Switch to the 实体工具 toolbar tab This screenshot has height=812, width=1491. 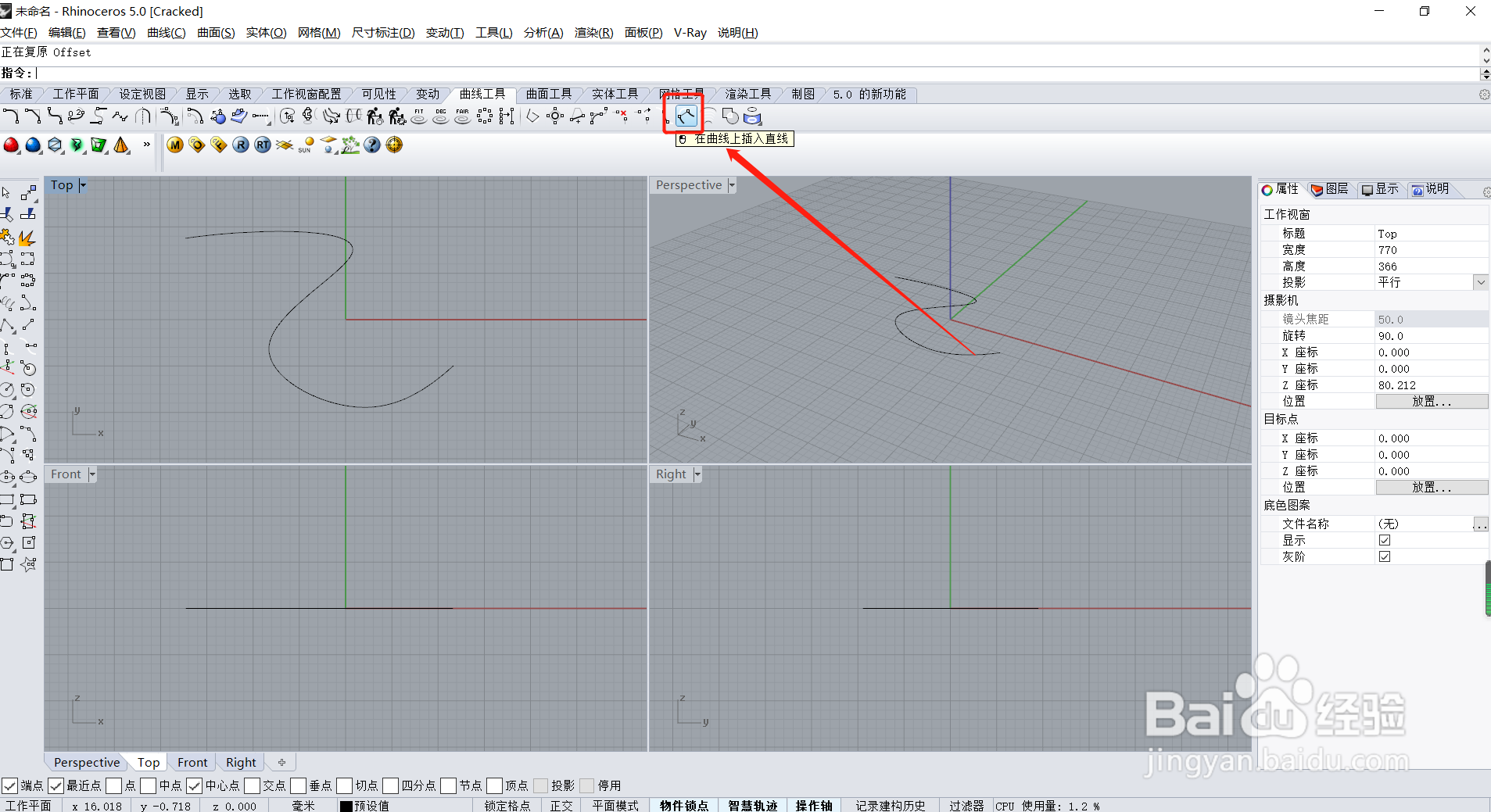pyautogui.click(x=615, y=94)
